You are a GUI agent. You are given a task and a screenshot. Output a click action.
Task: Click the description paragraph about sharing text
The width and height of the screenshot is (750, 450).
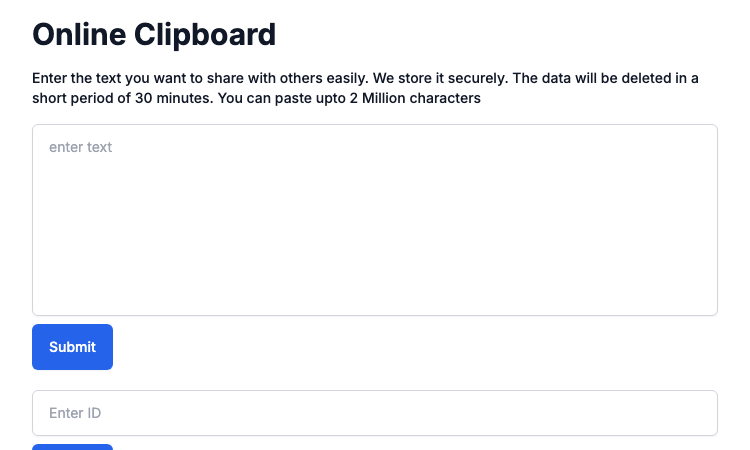click(x=365, y=88)
